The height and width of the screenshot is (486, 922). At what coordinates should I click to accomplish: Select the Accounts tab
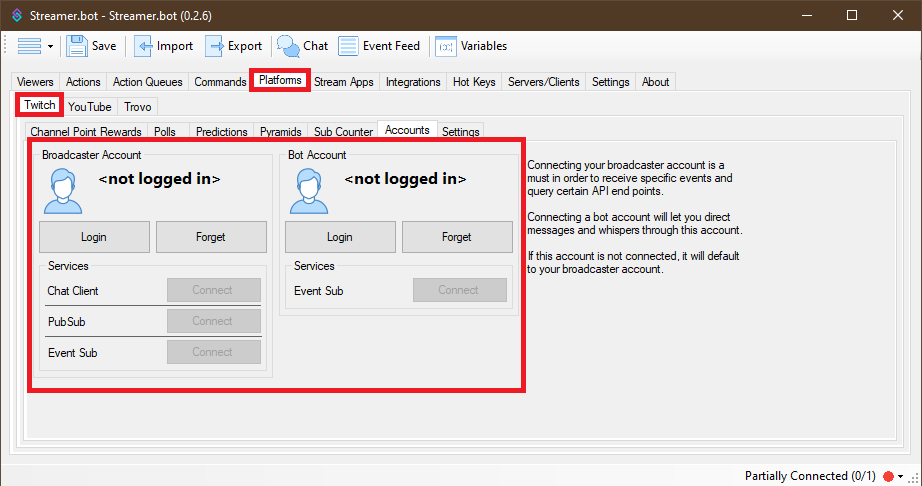(407, 130)
